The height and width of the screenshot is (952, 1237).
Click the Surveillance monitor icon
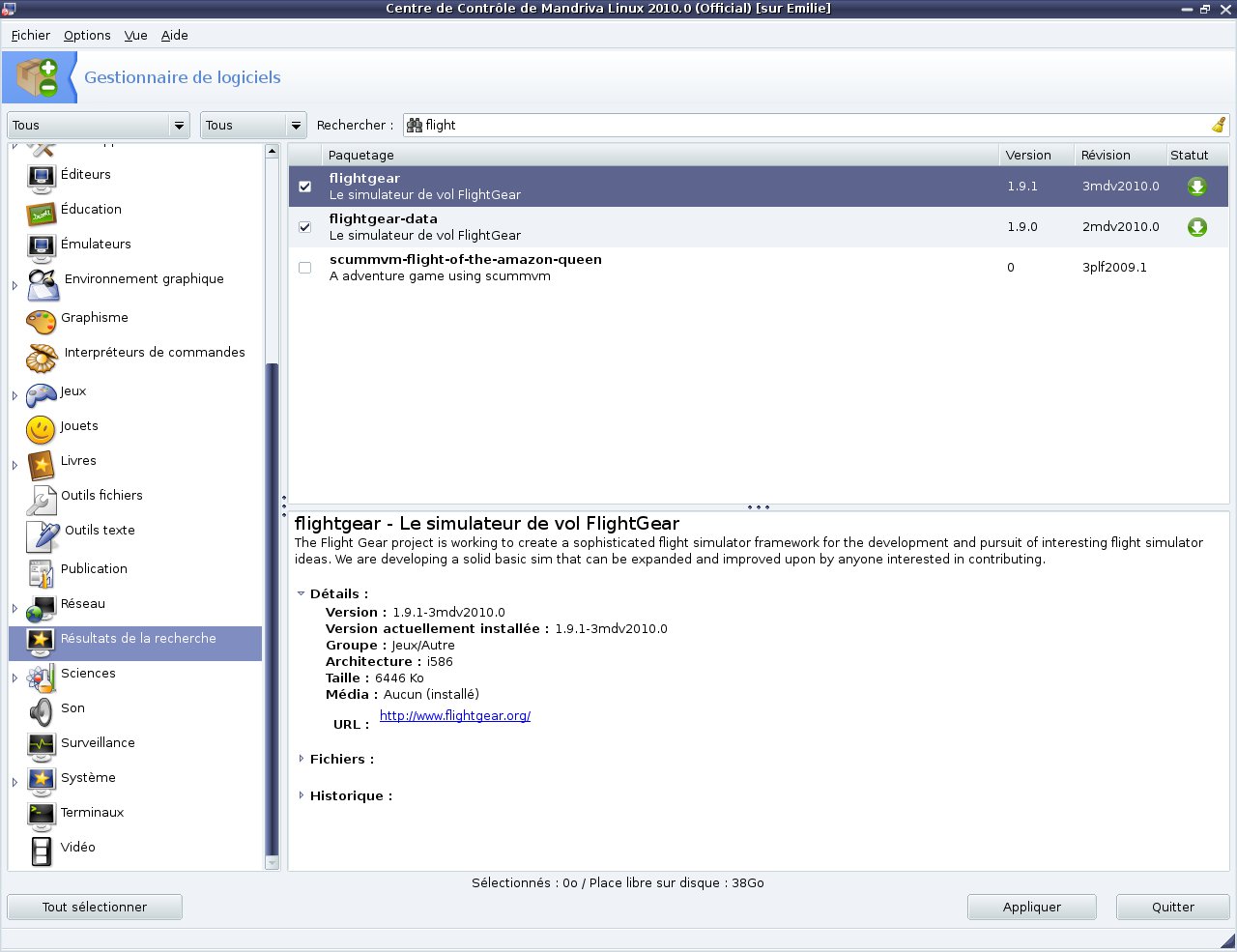pyautogui.click(x=41, y=747)
